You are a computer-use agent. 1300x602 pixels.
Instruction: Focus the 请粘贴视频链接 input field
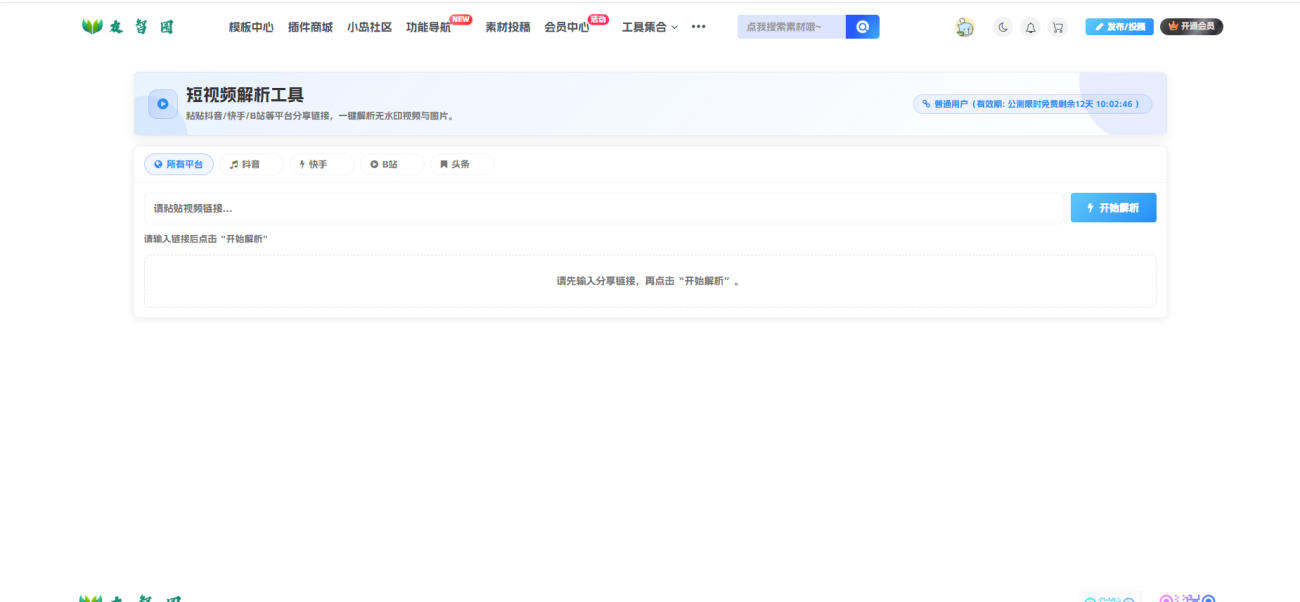coord(603,208)
